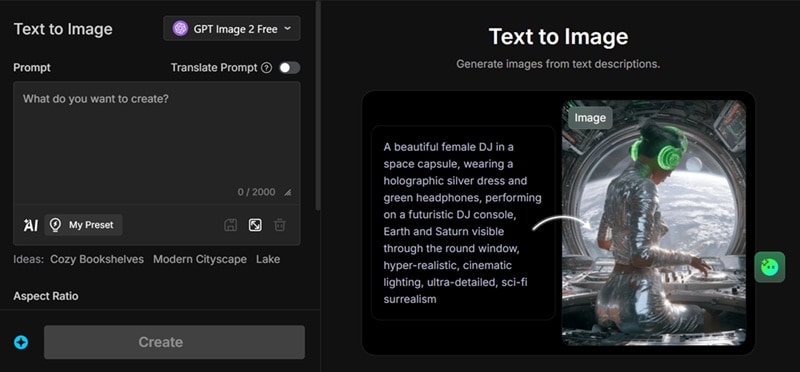The height and width of the screenshot is (372, 800).
Task: Click the Image label on sample picture
Action: coord(590,118)
